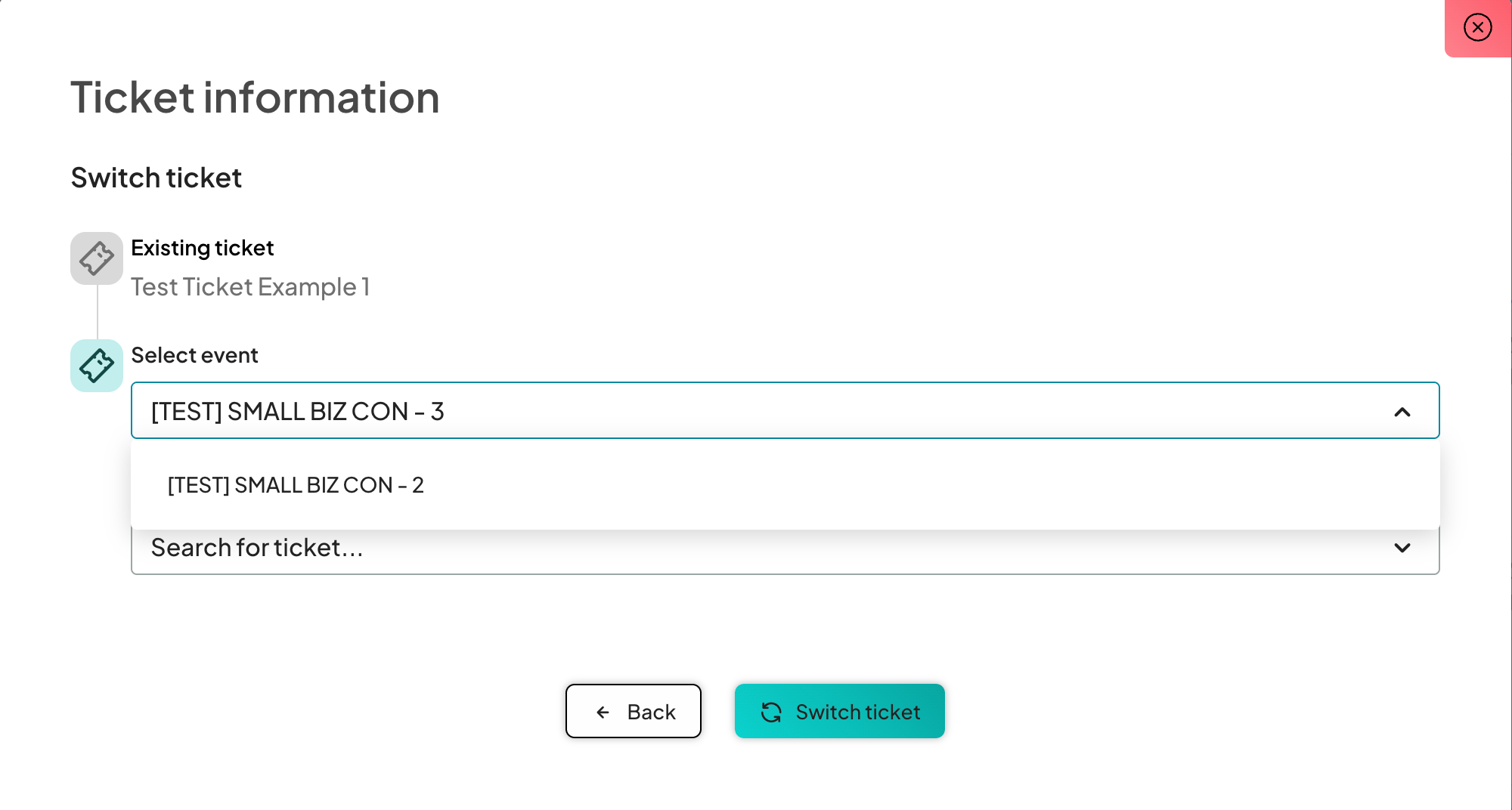
Task: Click the Ticket information heading
Action: (255, 97)
